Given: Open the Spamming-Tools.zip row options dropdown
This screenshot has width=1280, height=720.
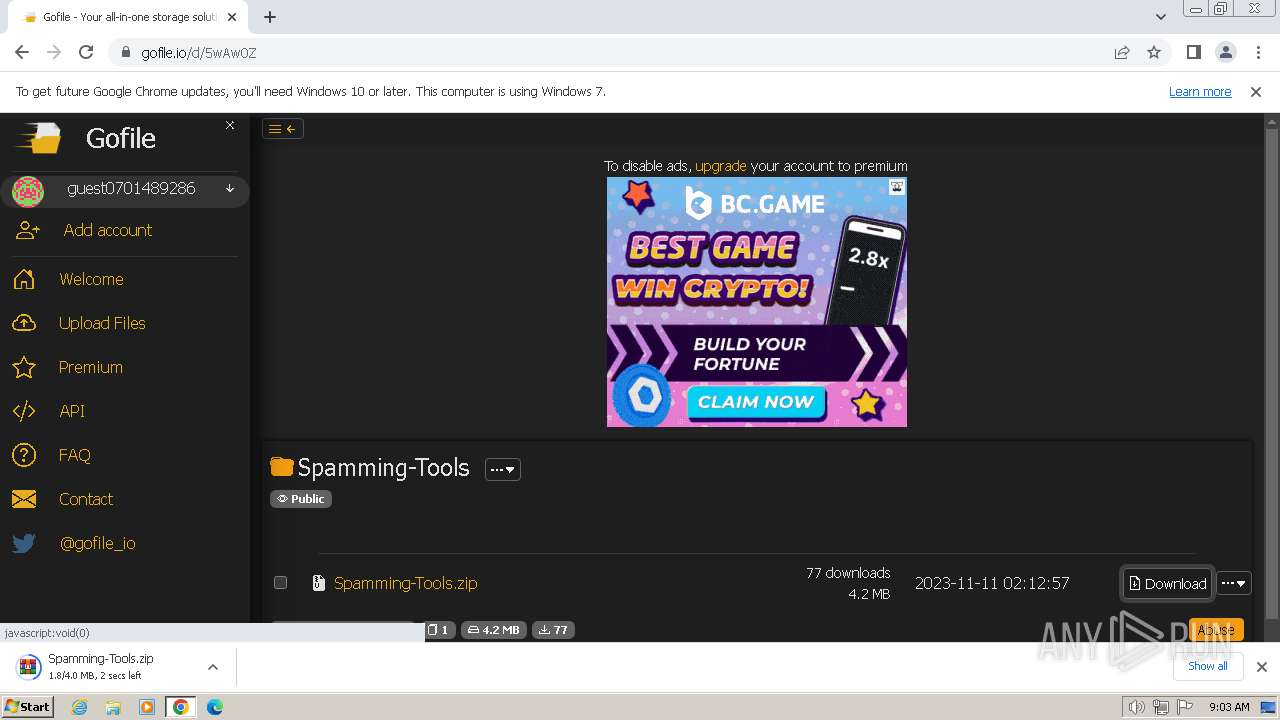Looking at the screenshot, I should [x=1234, y=583].
